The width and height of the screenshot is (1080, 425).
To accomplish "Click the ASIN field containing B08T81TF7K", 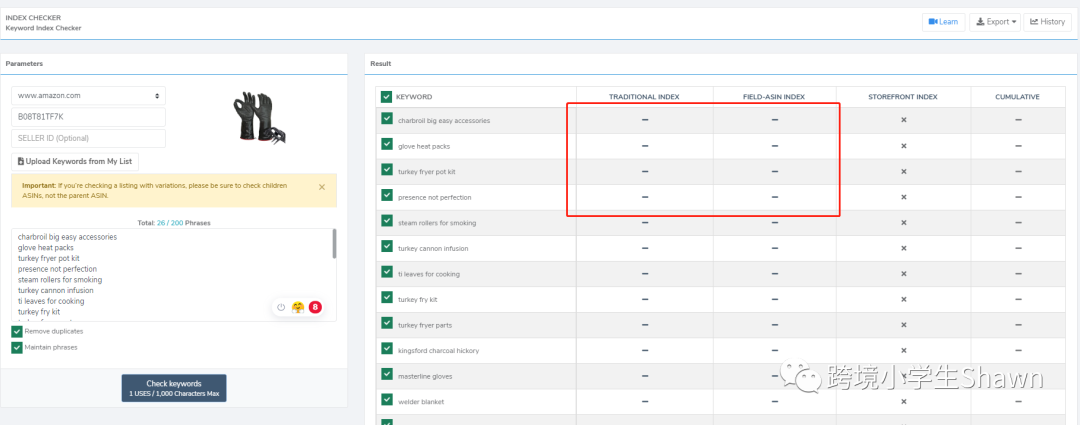I will coord(88,117).
